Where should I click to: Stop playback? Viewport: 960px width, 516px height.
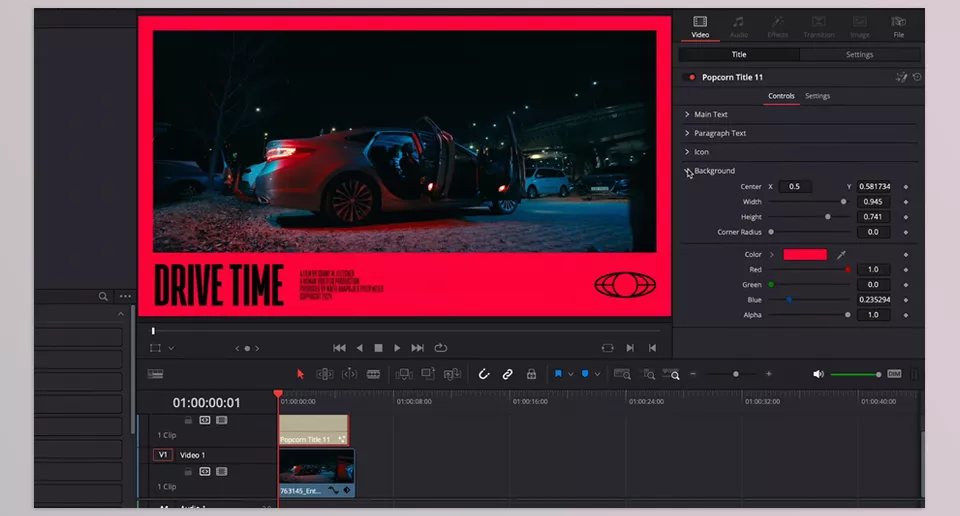pyautogui.click(x=378, y=348)
